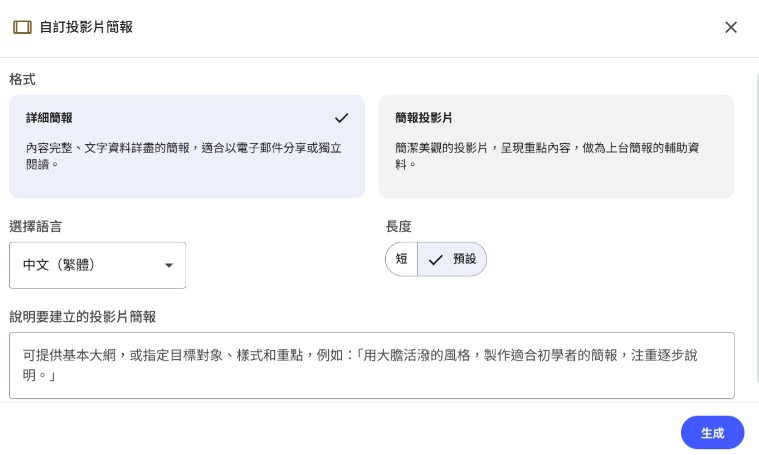Screen dimensions: 759x455
Task: Focus the slide deck description text box
Action: click(372, 365)
